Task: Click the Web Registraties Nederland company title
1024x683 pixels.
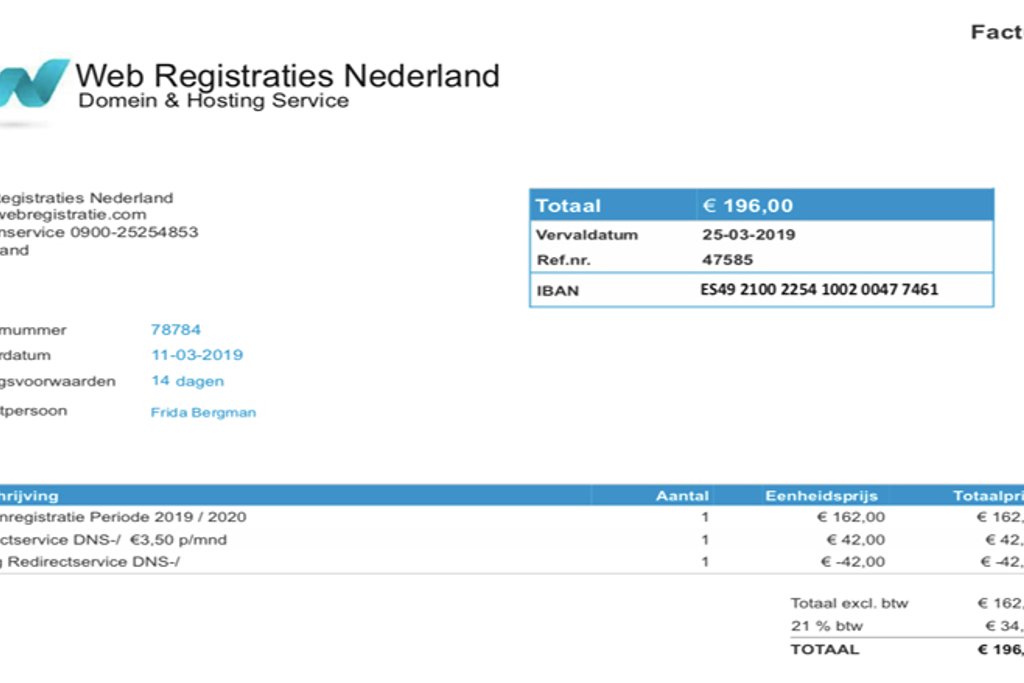Action: (287, 76)
